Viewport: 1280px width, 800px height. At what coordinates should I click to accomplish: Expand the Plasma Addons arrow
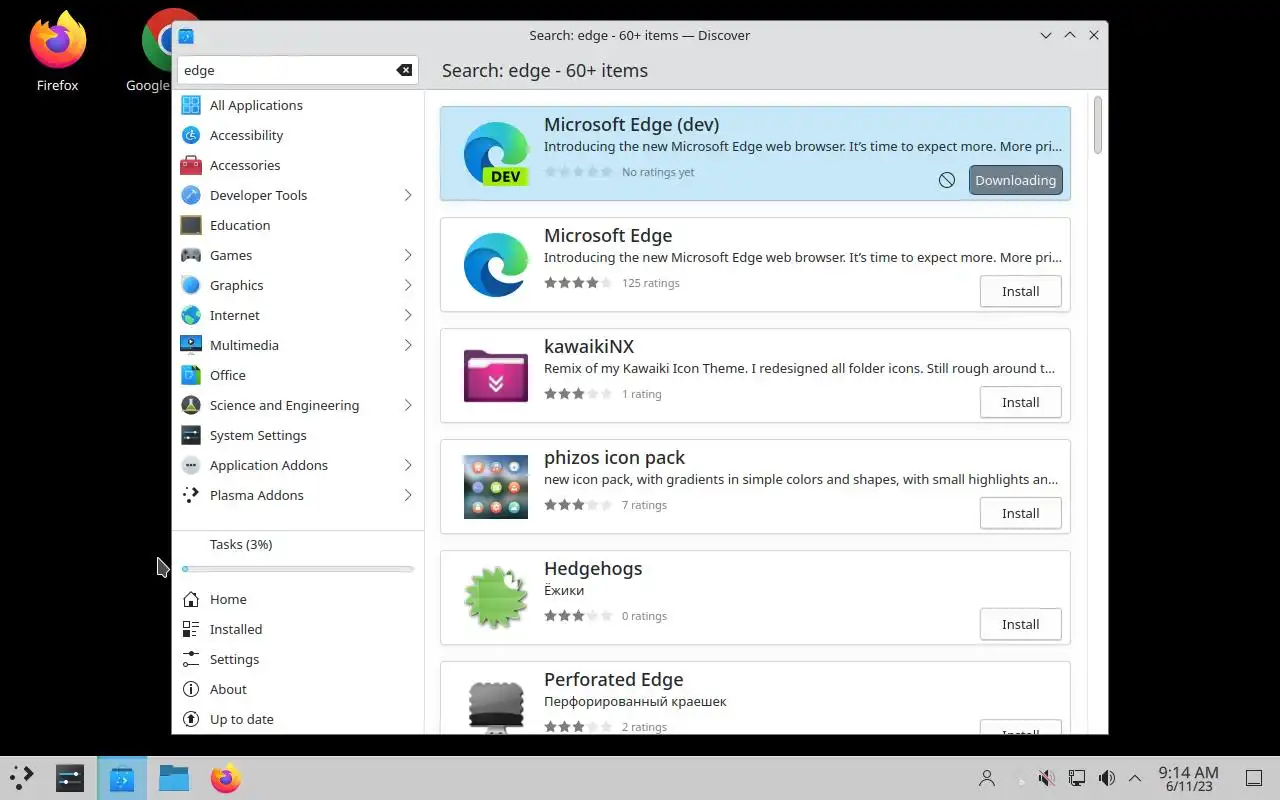[x=408, y=495]
